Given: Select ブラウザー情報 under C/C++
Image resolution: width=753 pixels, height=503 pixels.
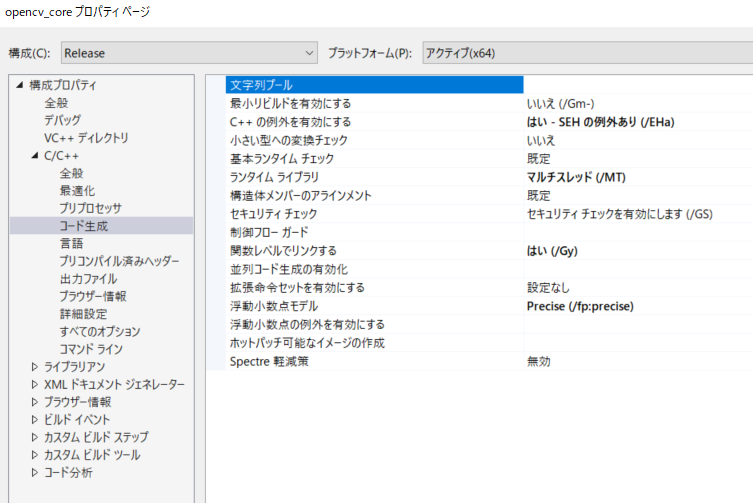Looking at the screenshot, I should 93,296.
